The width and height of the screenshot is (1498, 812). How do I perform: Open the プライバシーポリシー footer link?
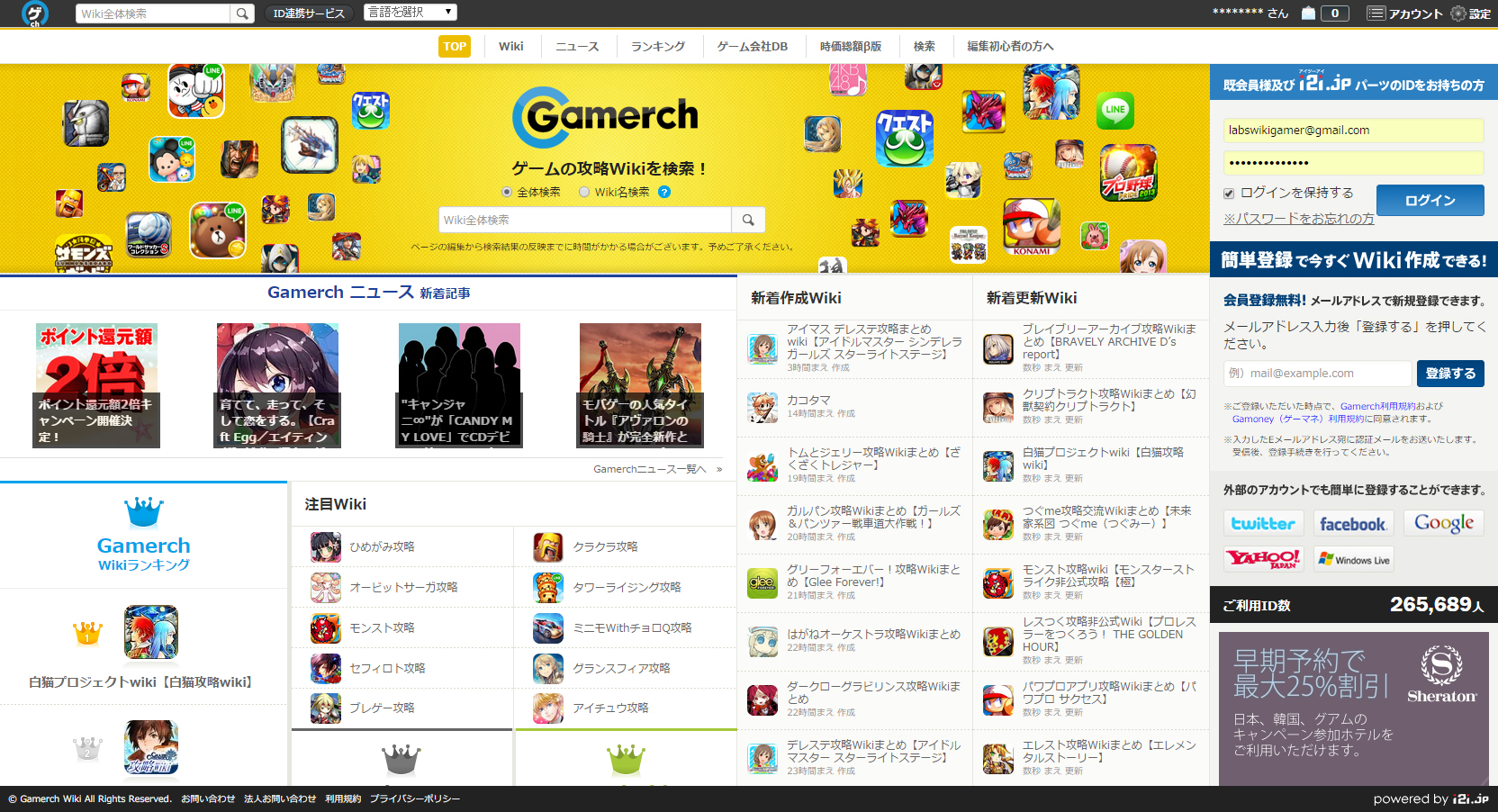pyautogui.click(x=414, y=798)
